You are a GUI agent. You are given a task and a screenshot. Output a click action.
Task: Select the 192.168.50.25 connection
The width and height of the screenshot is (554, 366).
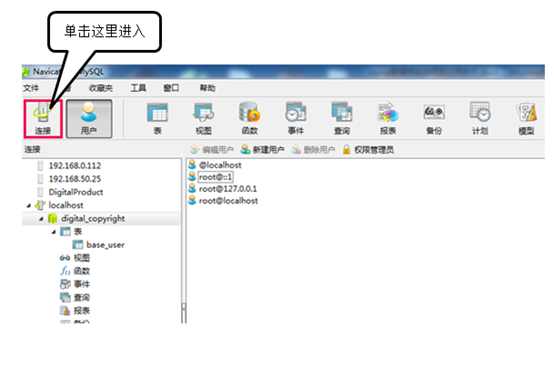click(75, 179)
